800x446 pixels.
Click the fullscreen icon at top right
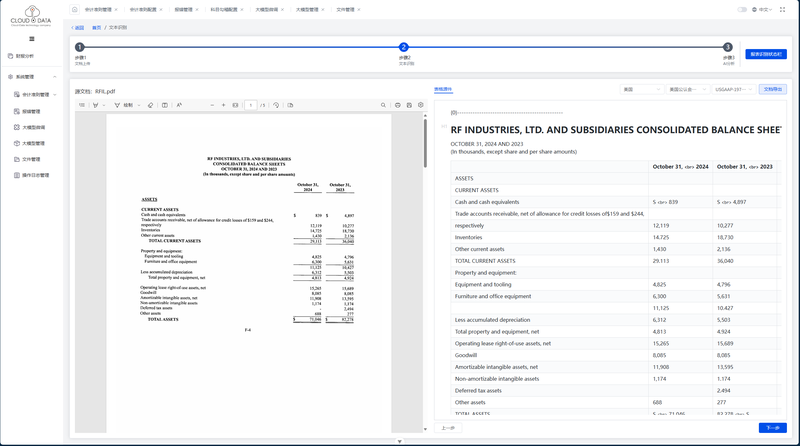click(783, 9)
